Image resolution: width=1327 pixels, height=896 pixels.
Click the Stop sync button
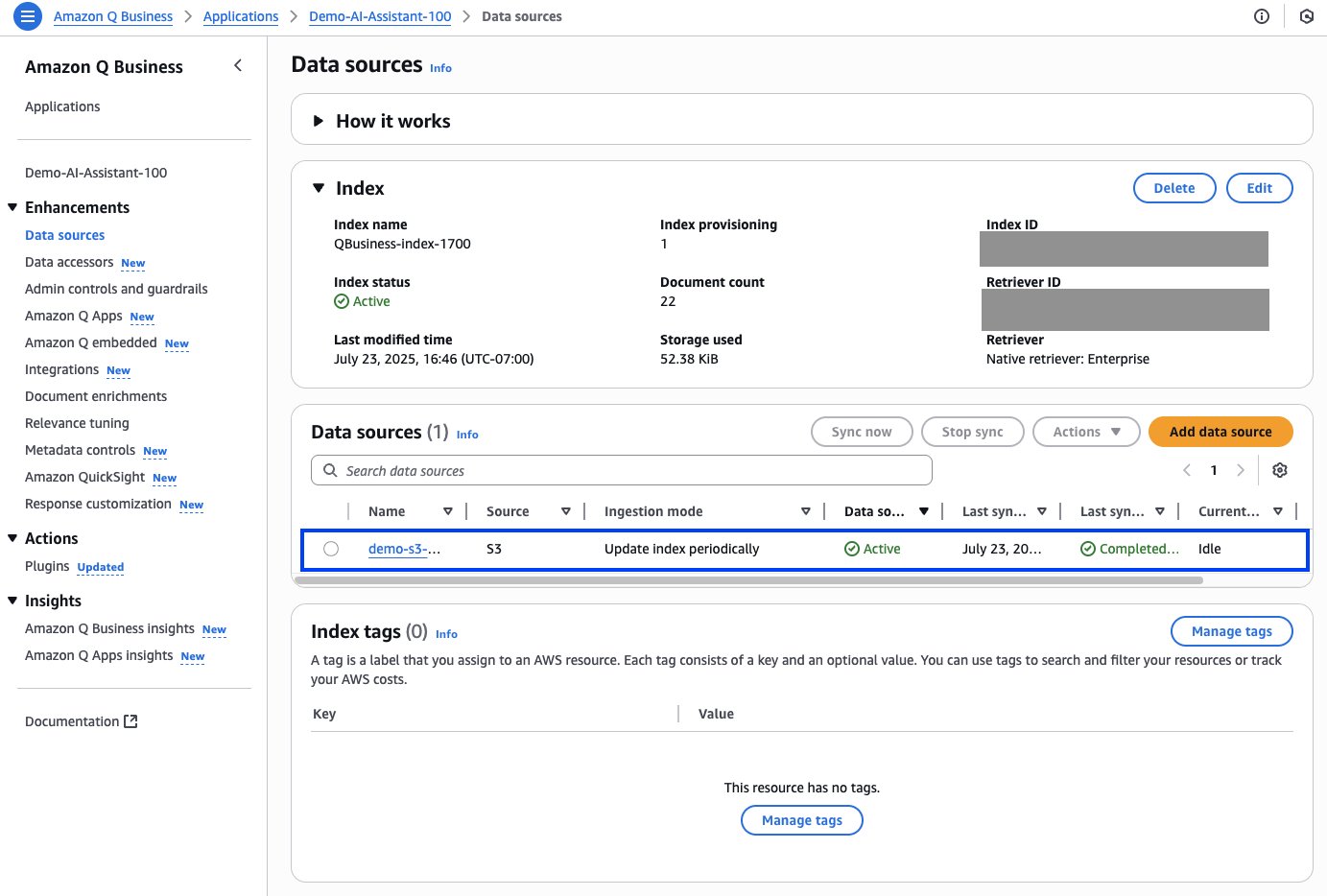point(972,432)
